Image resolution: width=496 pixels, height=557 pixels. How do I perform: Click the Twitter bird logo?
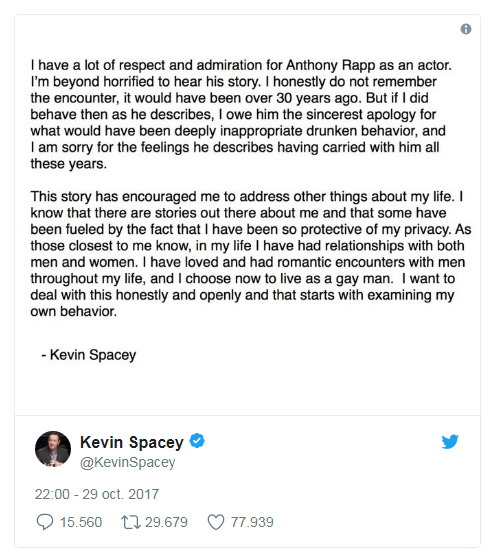coord(450,442)
